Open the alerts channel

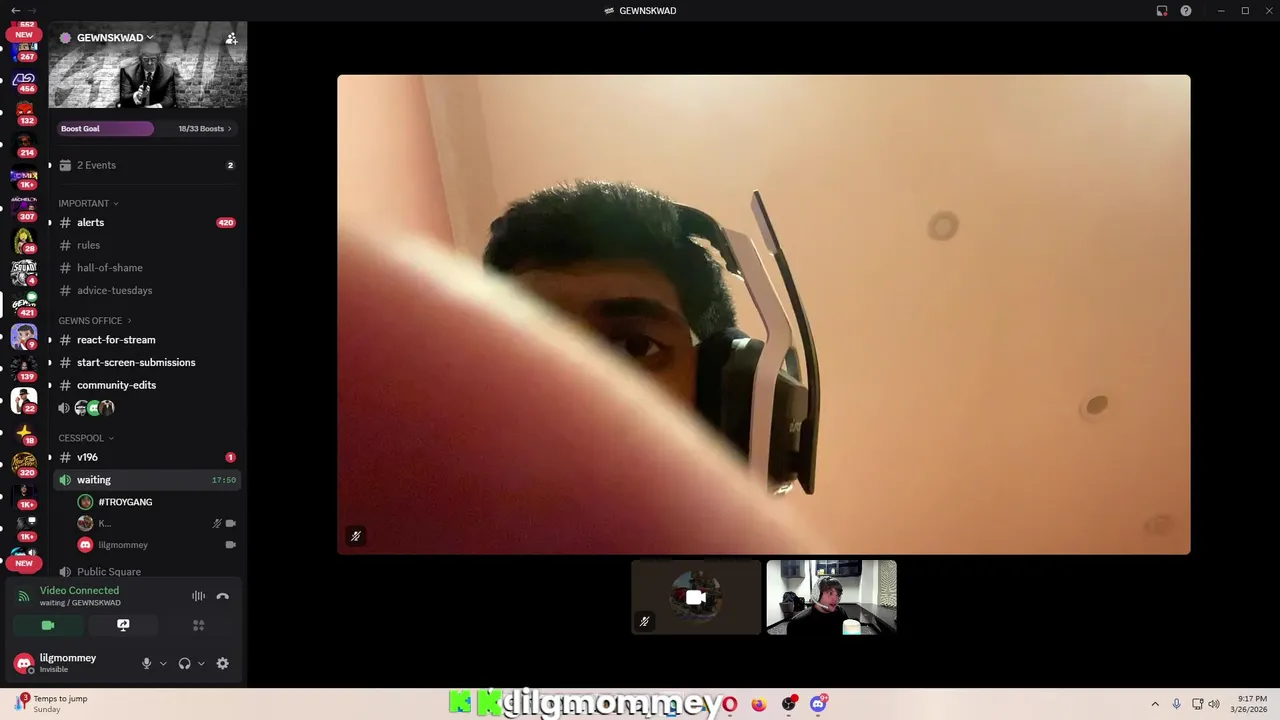[x=146, y=223]
